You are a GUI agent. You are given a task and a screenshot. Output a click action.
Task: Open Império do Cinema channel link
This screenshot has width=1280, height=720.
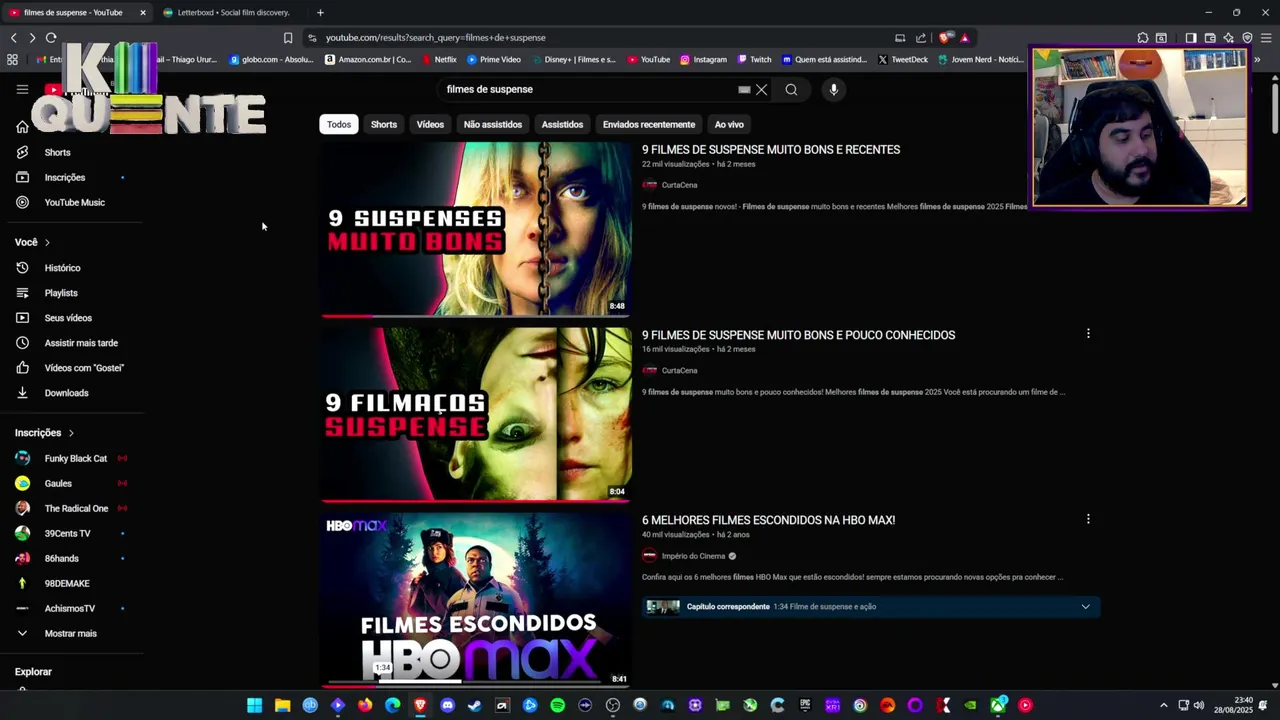(693, 556)
